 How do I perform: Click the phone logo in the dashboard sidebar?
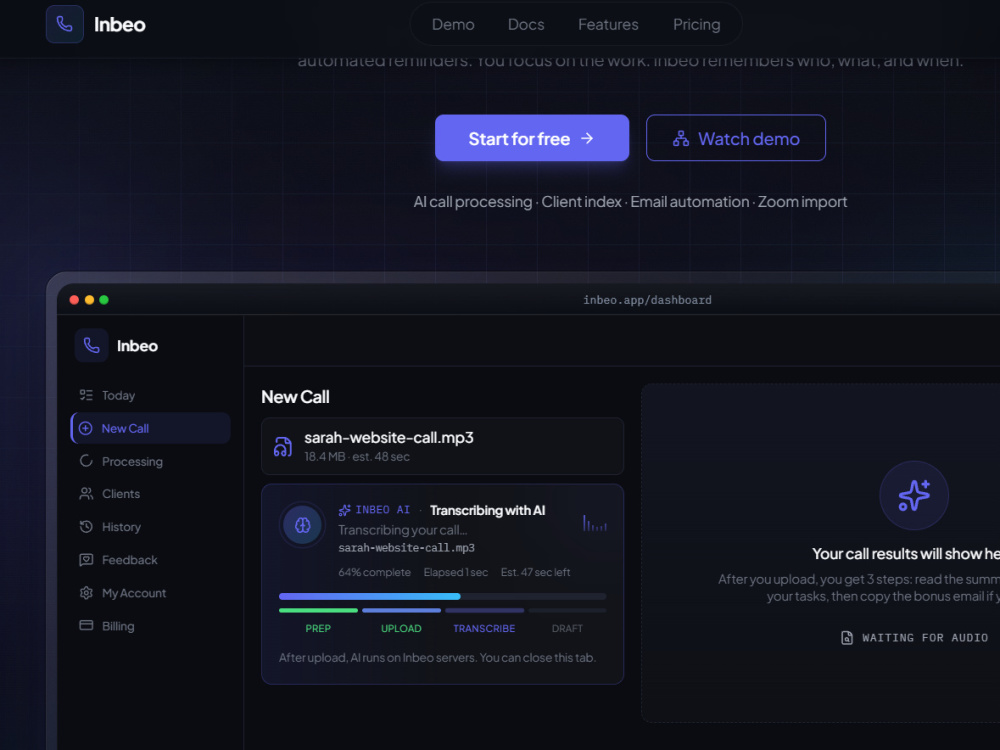(91, 346)
